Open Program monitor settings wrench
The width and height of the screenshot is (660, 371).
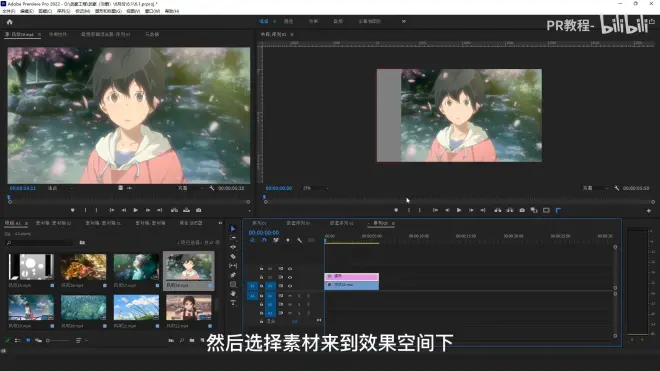pyautogui.click(x=617, y=188)
